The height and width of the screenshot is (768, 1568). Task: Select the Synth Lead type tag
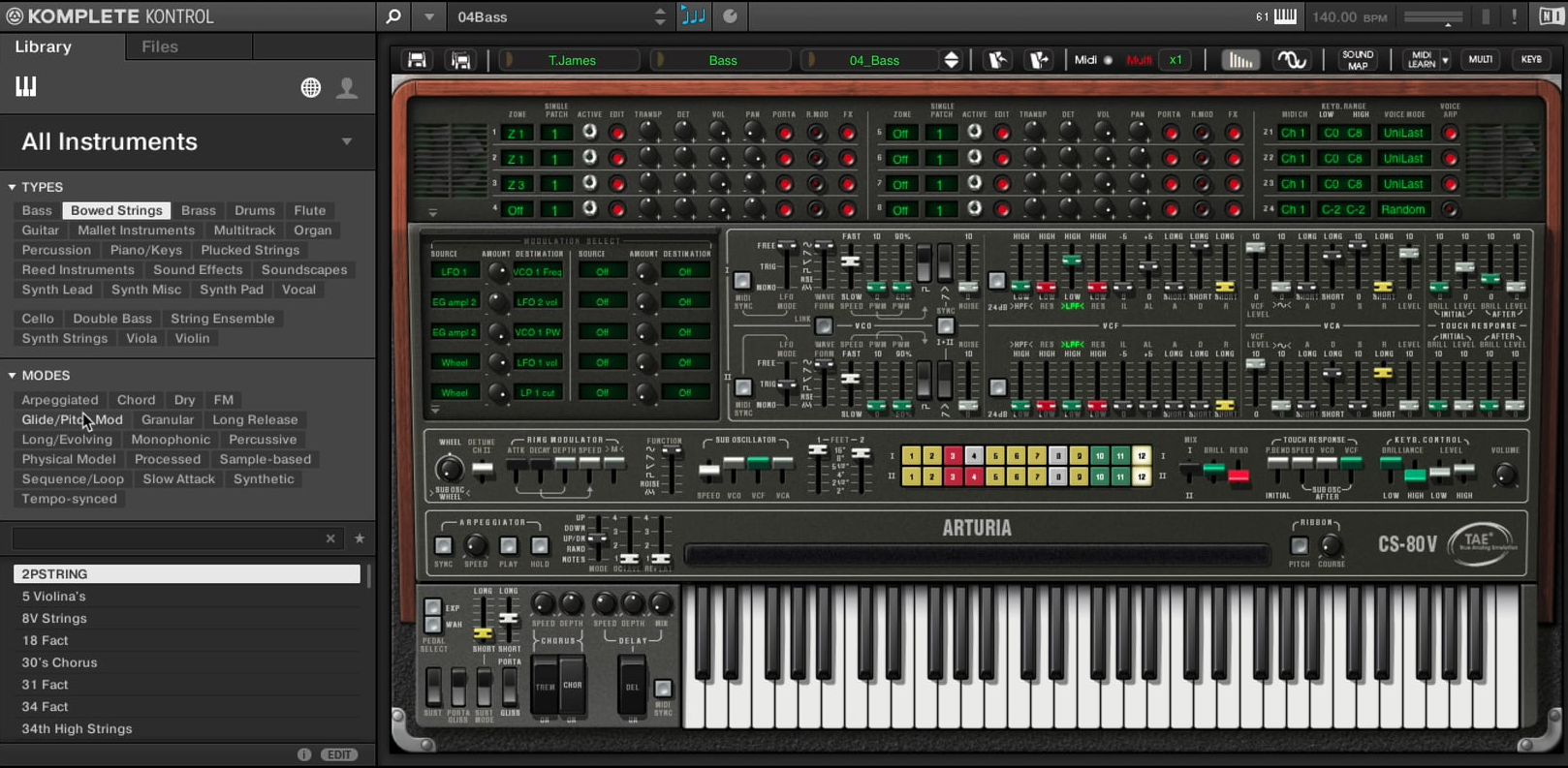57,290
